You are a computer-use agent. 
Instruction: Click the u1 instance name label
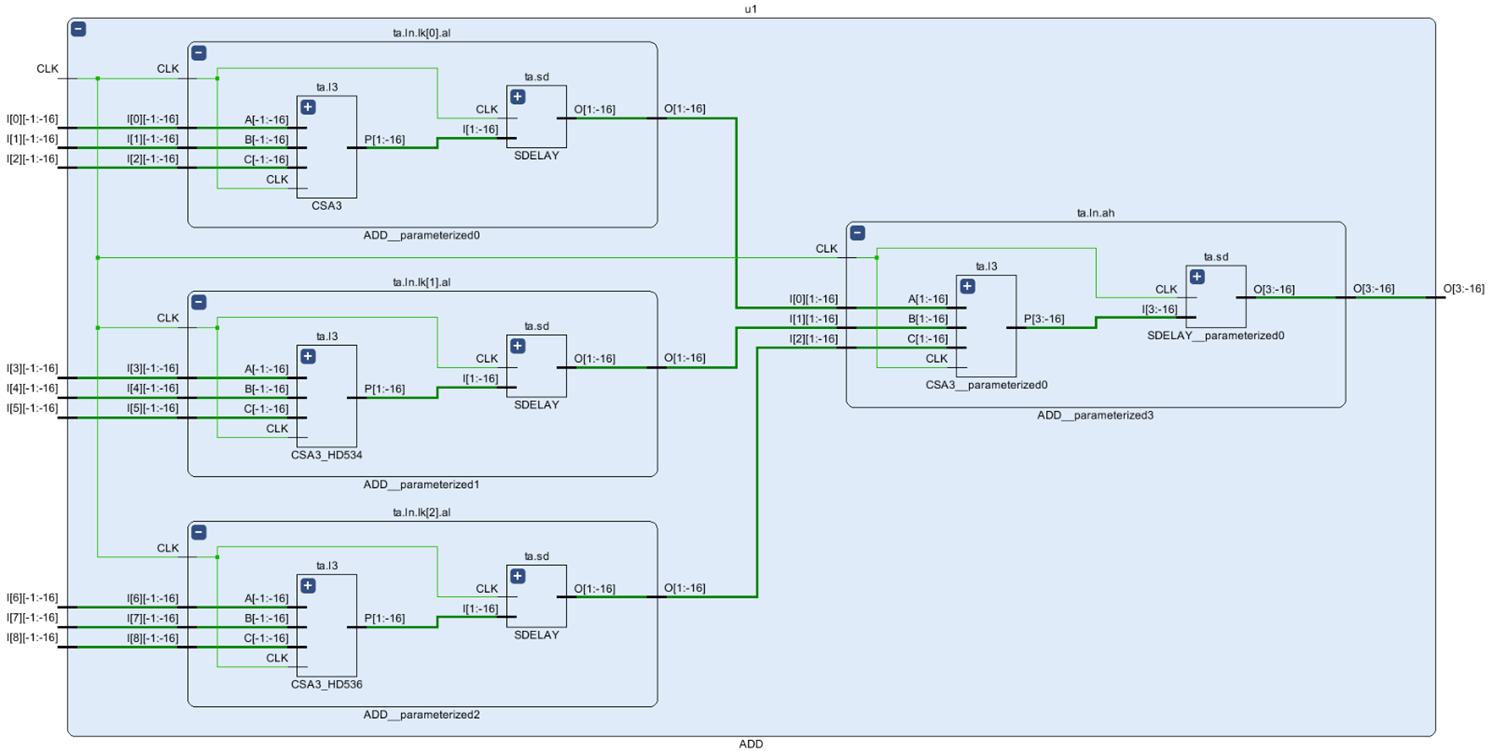750,9
